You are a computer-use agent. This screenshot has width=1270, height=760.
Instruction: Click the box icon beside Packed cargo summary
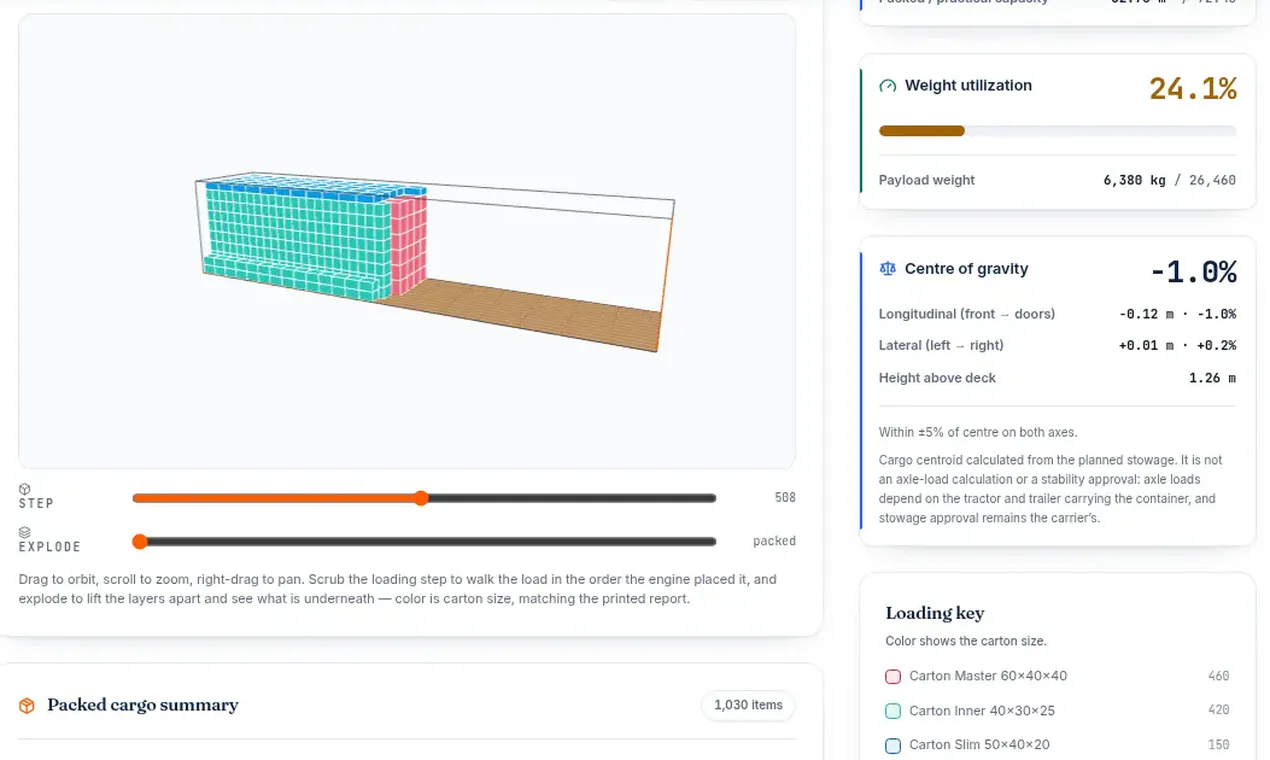point(27,706)
